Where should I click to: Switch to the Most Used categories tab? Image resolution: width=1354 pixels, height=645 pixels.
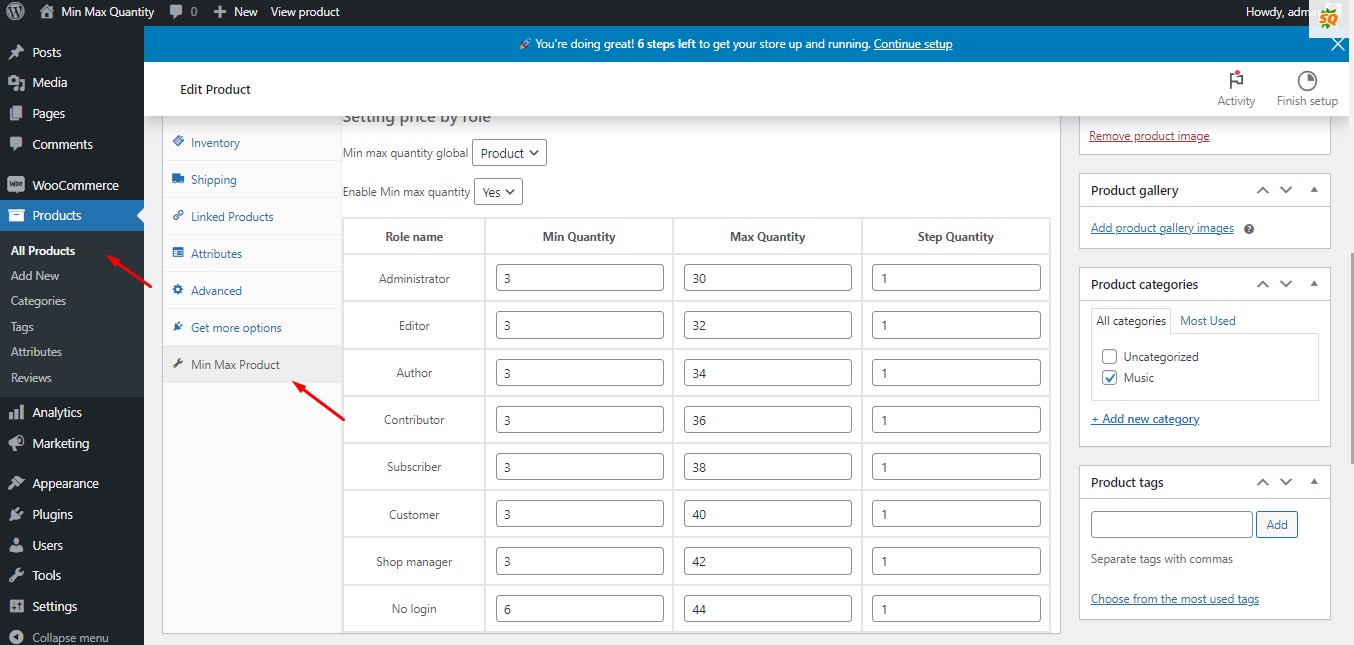tap(1207, 321)
